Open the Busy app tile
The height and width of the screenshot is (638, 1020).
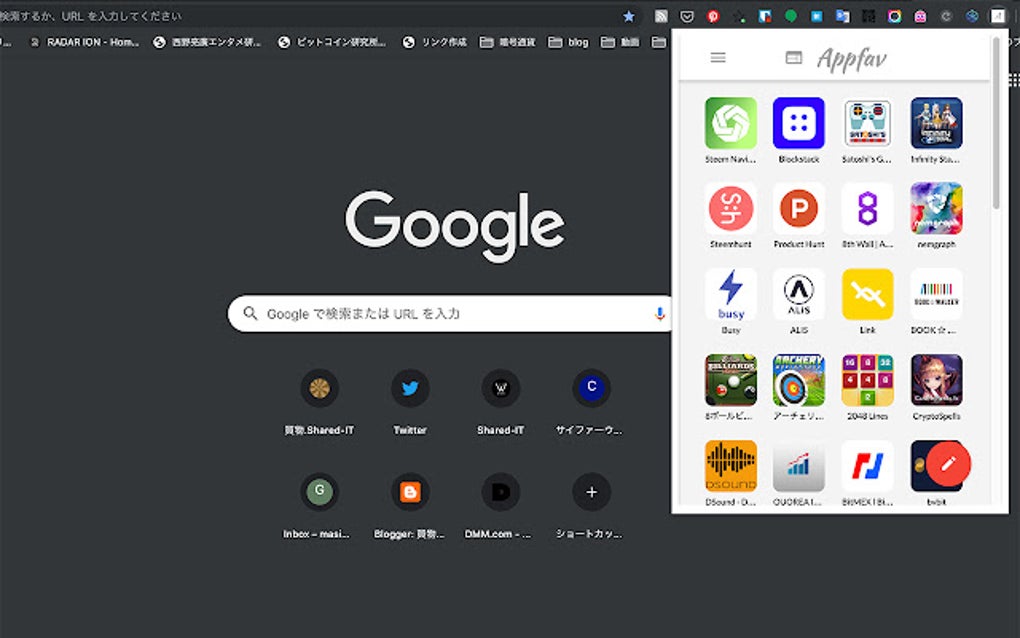(x=731, y=295)
